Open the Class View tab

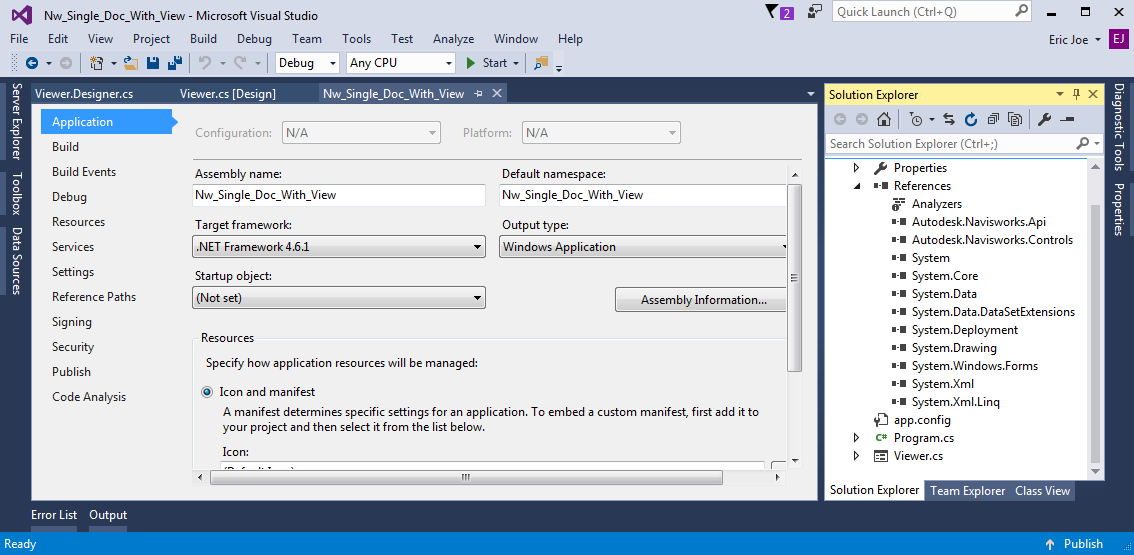(x=1042, y=491)
